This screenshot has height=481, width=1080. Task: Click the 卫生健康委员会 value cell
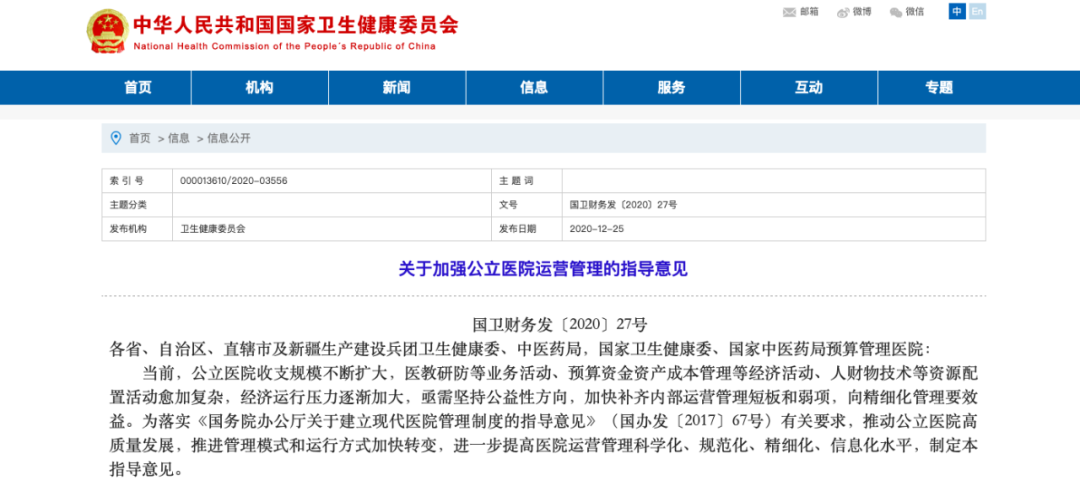point(331,229)
